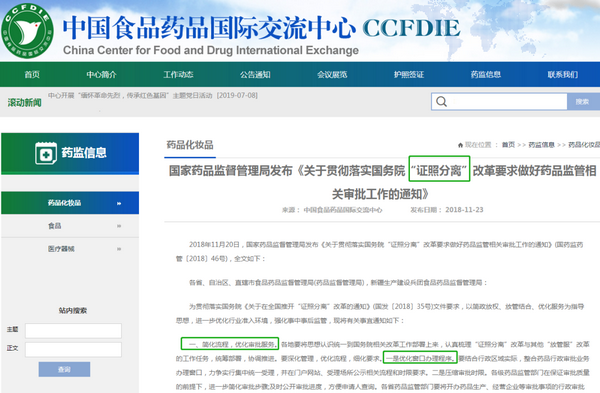Screen dimensions: 600x393
Task: Open 会议展览 navigation item
Action: [x=332, y=75]
